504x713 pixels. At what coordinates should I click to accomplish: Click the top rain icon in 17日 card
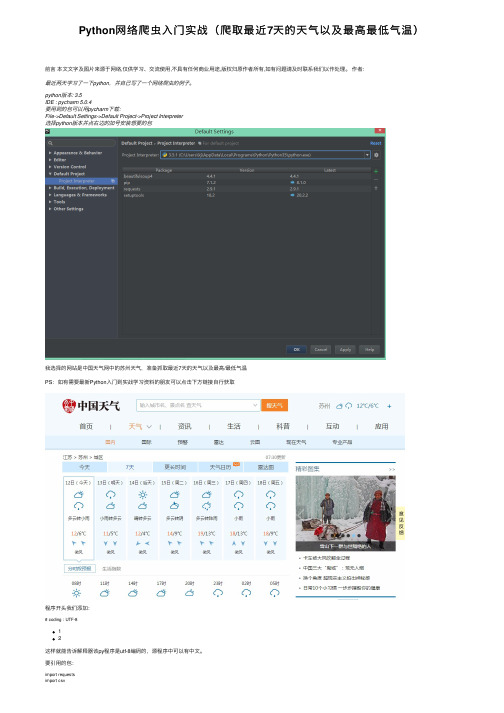[x=238, y=495]
